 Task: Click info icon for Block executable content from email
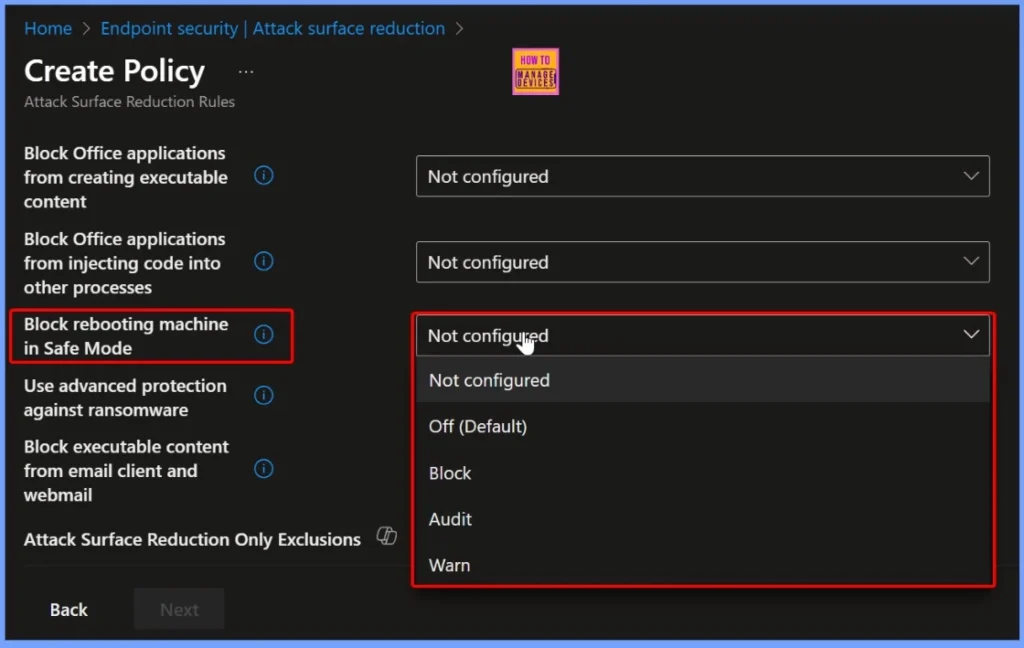(263, 468)
